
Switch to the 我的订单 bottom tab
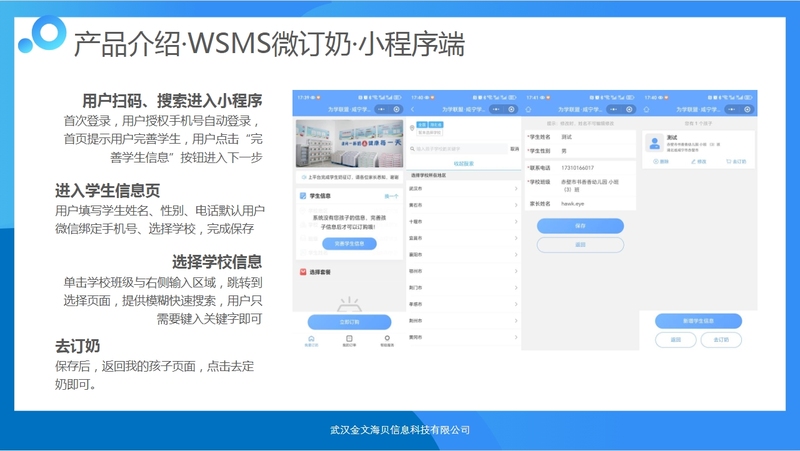tap(349, 341)
